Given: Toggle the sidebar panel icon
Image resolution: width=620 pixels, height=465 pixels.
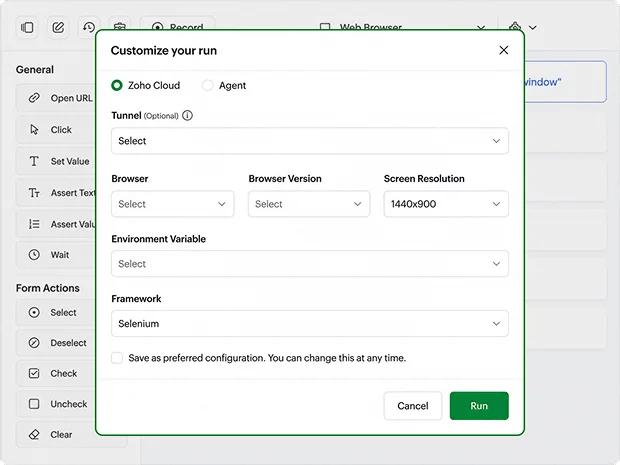Looking at the screenshot, I should pyautogui.click(x=27, y=27).
